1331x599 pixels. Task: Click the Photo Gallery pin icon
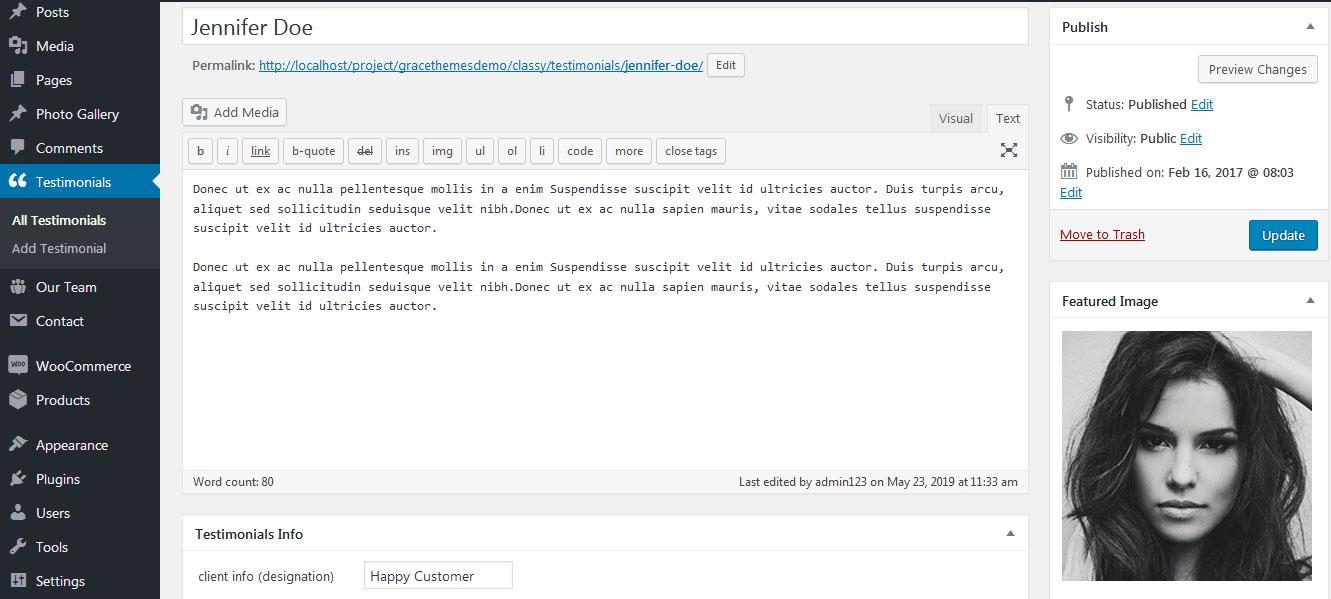[18, 114]
